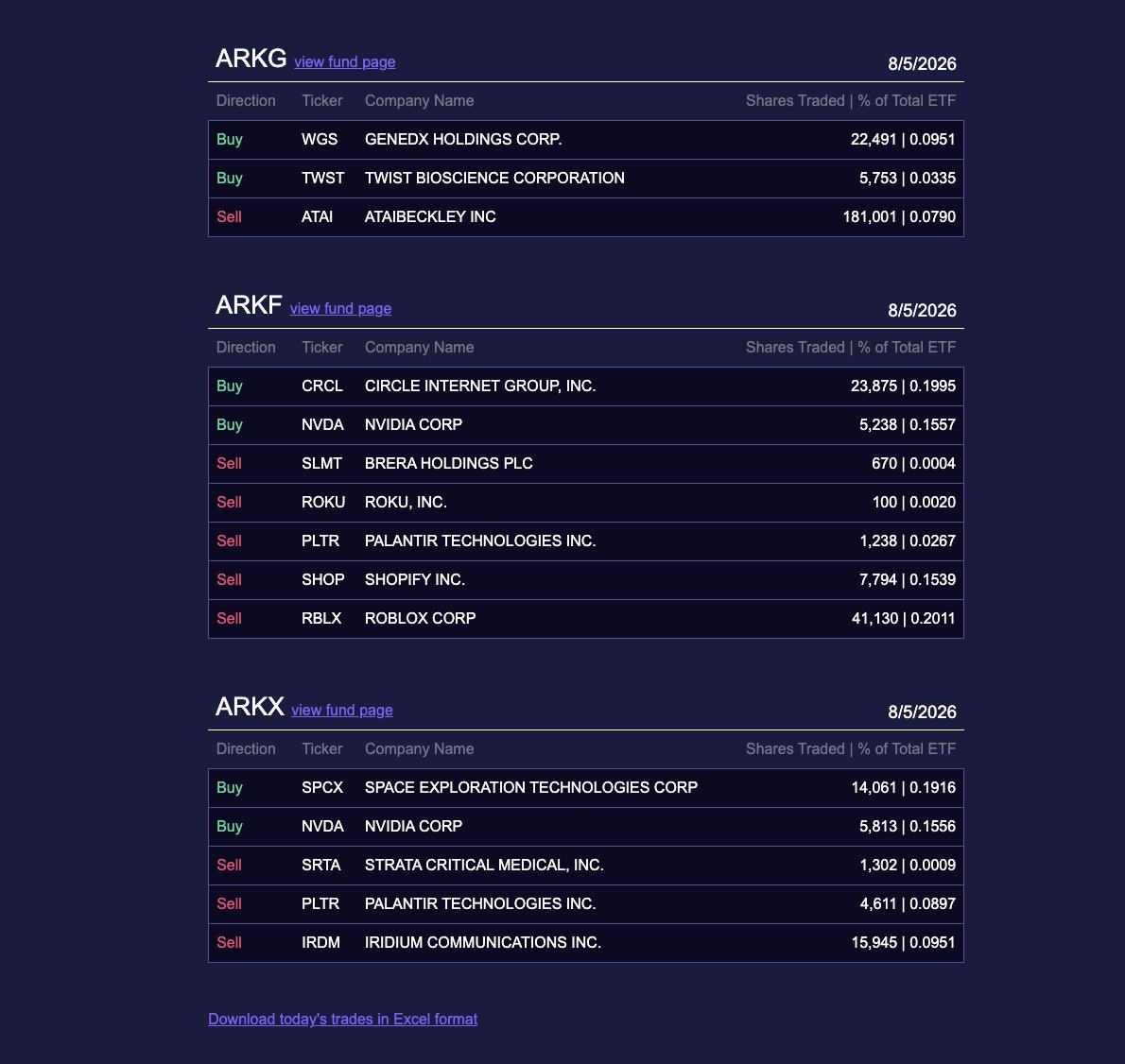Click the ARKF fund heading
This screenshot has width=1125, height=1064.
point(249,304)
